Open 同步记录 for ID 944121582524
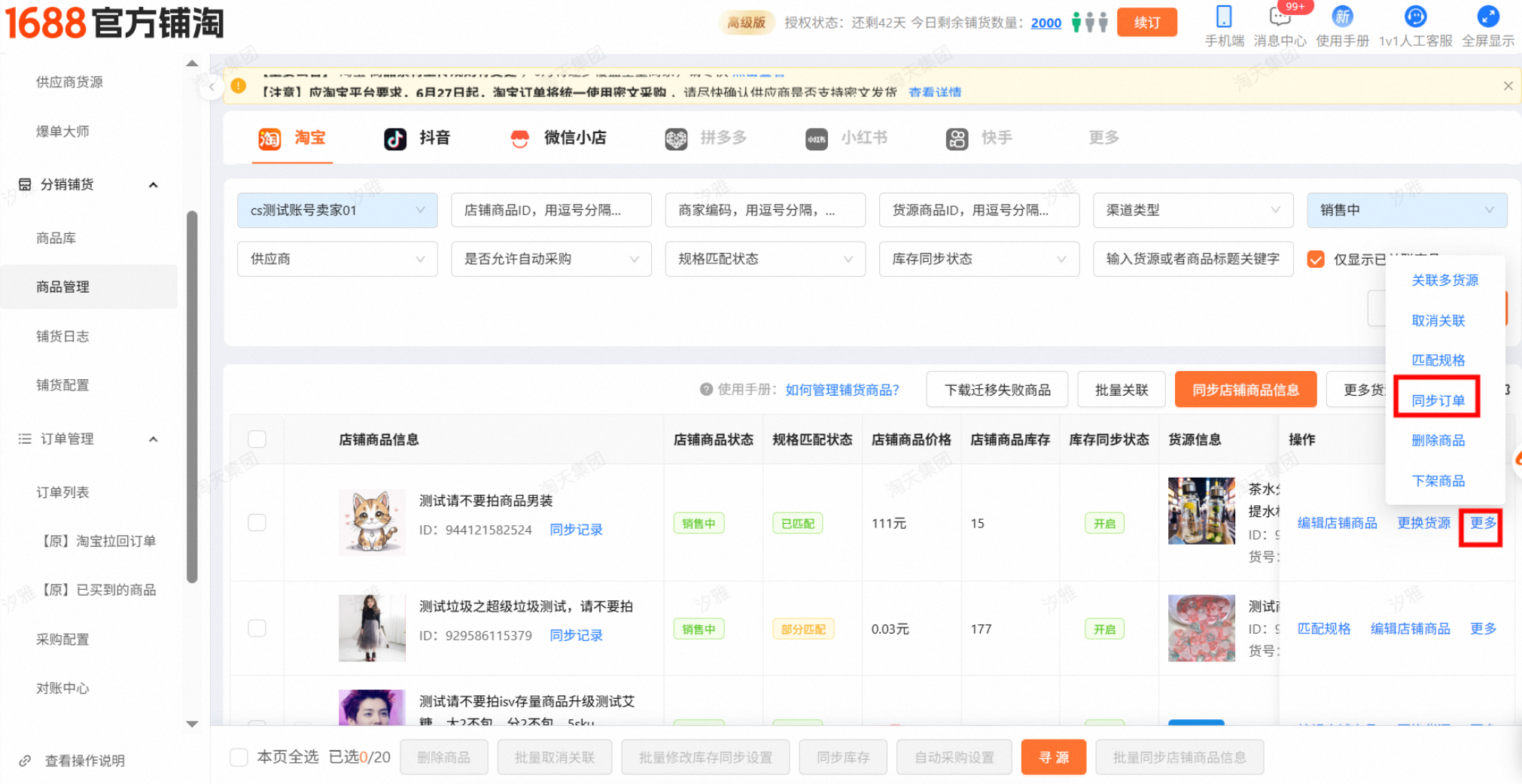This screenshot has width=1522, height=784. click(x=576, y=530)
